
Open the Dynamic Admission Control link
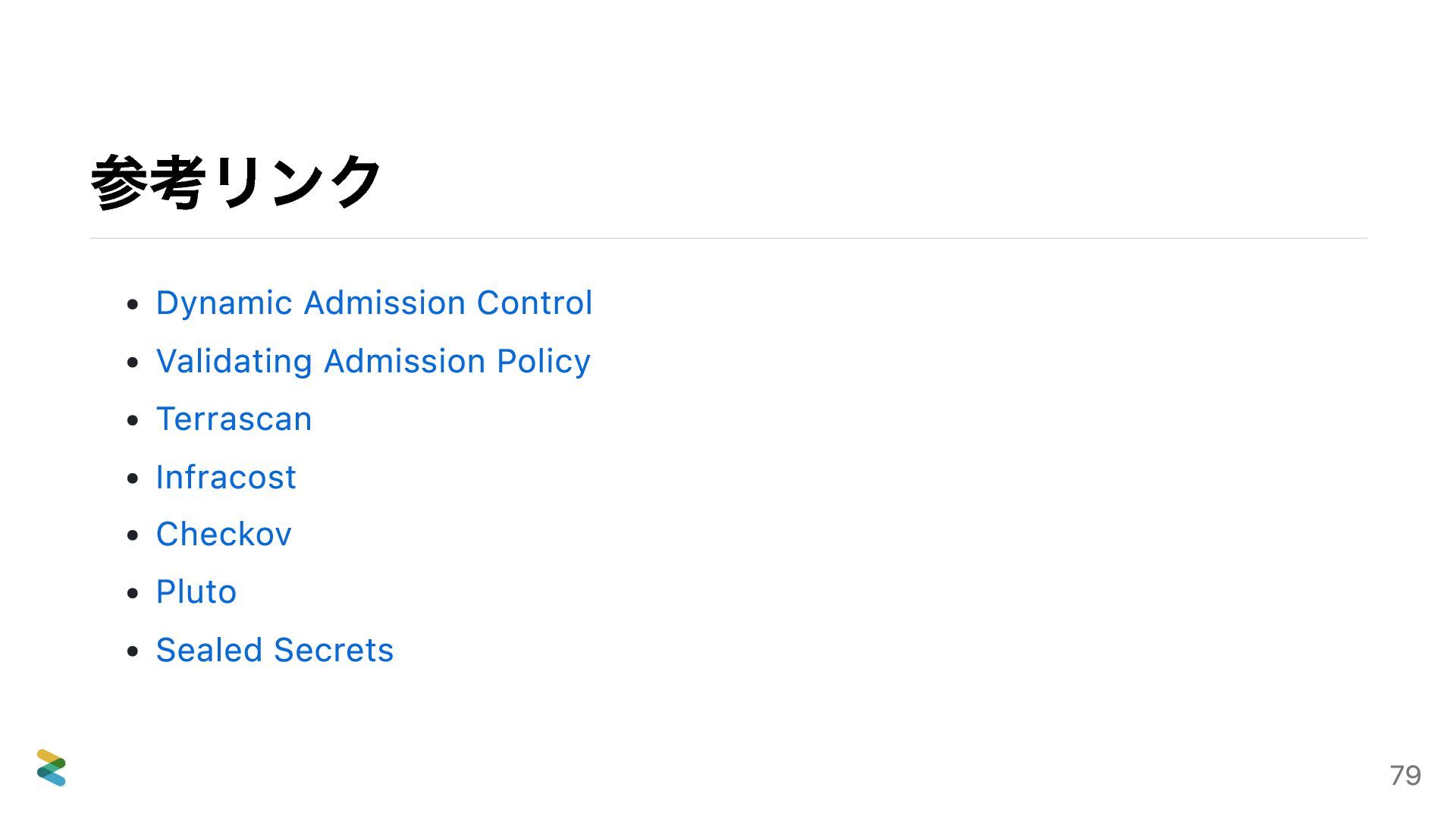(x=374, y=303)
